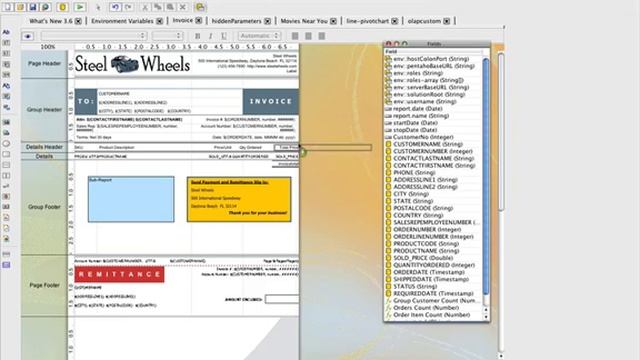Align text left in format toolbar
This screenshot has width=640, height=360.
point(295,36)
